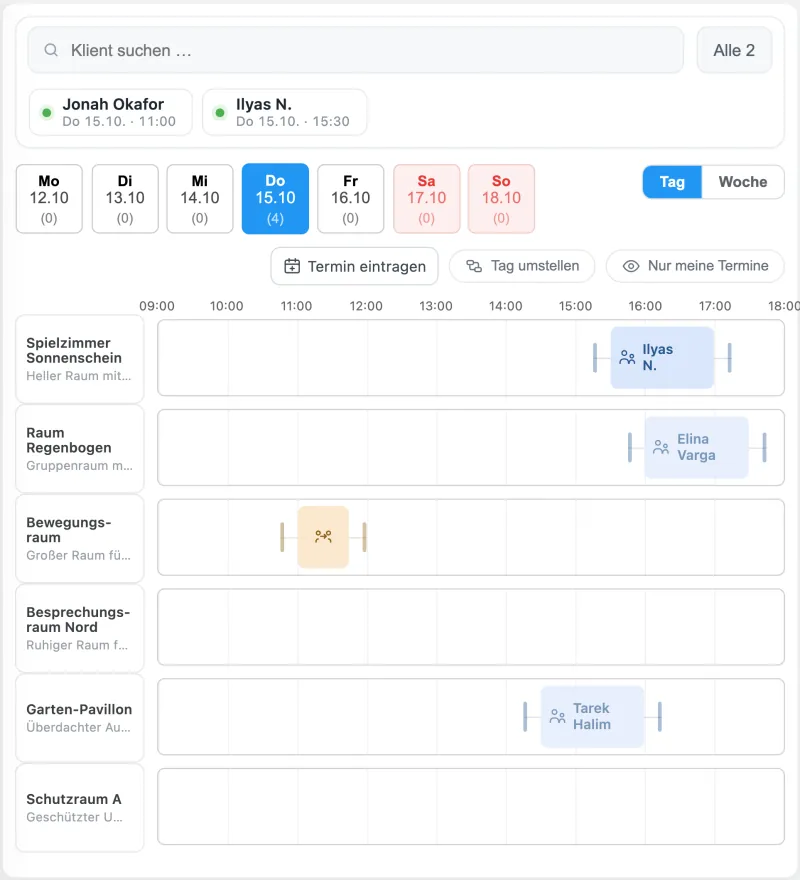Select Tuesday 13.10 day tab

125,199
